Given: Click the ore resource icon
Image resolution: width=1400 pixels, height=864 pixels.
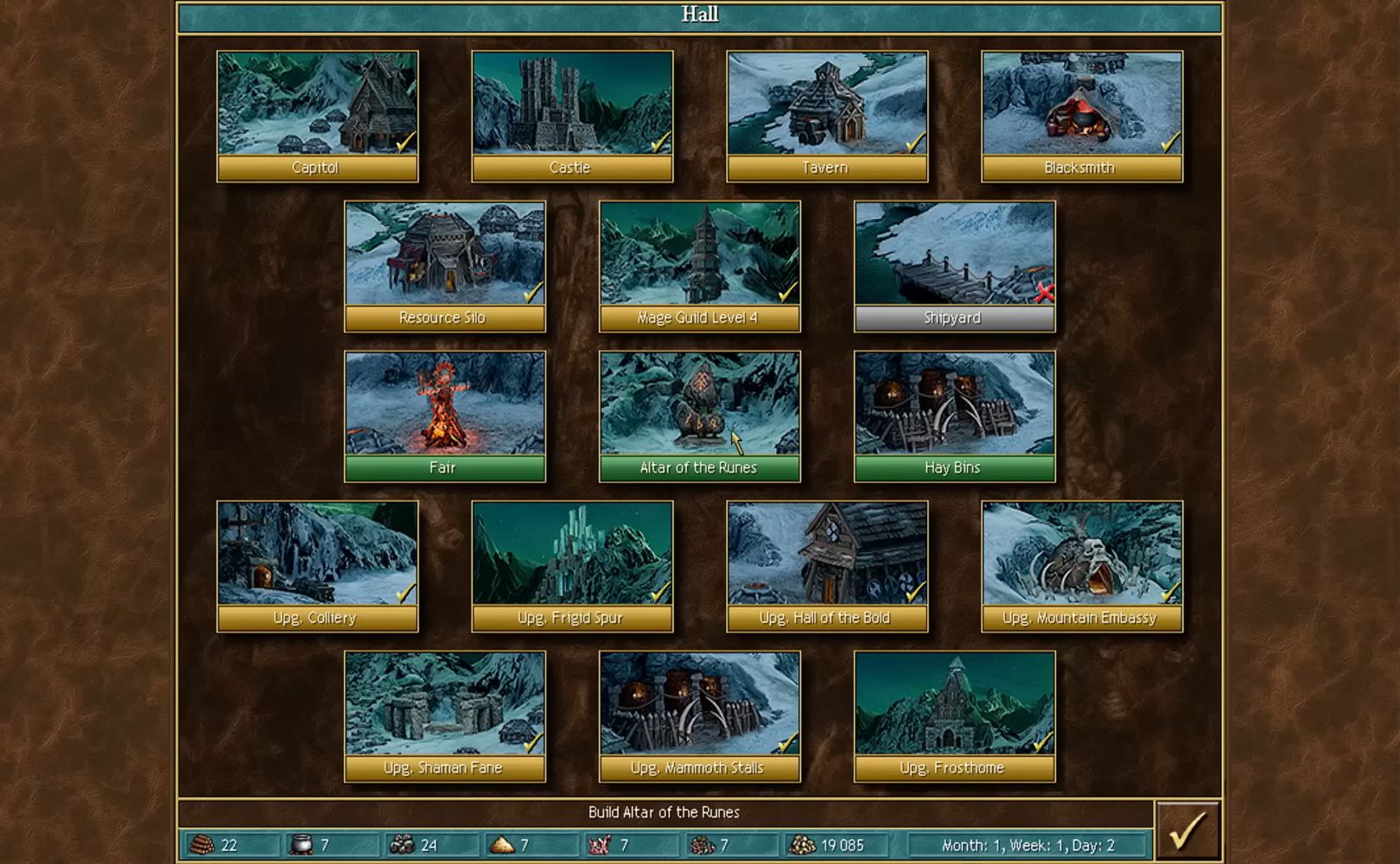Looking at the screenshot, I should 402,845.
